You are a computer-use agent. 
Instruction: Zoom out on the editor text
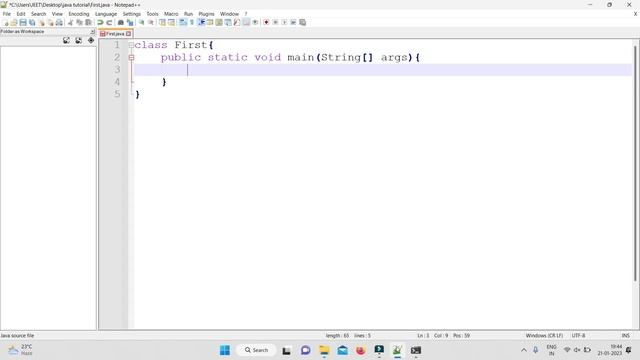[151, 22]
